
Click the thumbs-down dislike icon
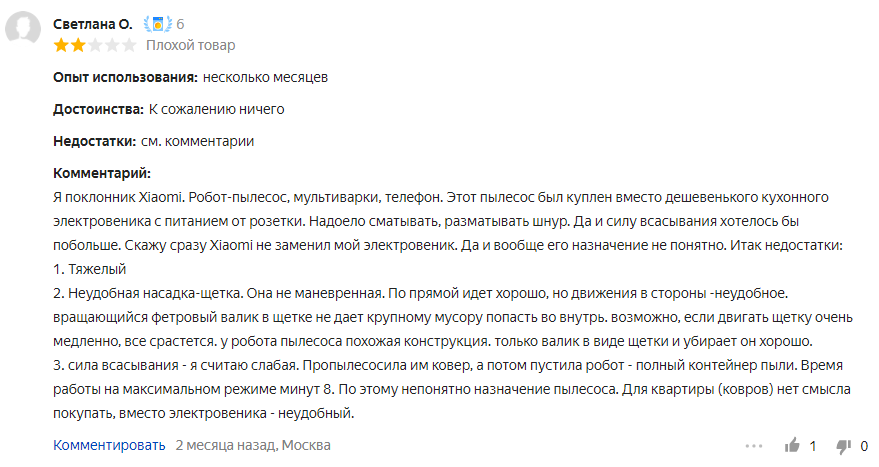click(843, 446)
